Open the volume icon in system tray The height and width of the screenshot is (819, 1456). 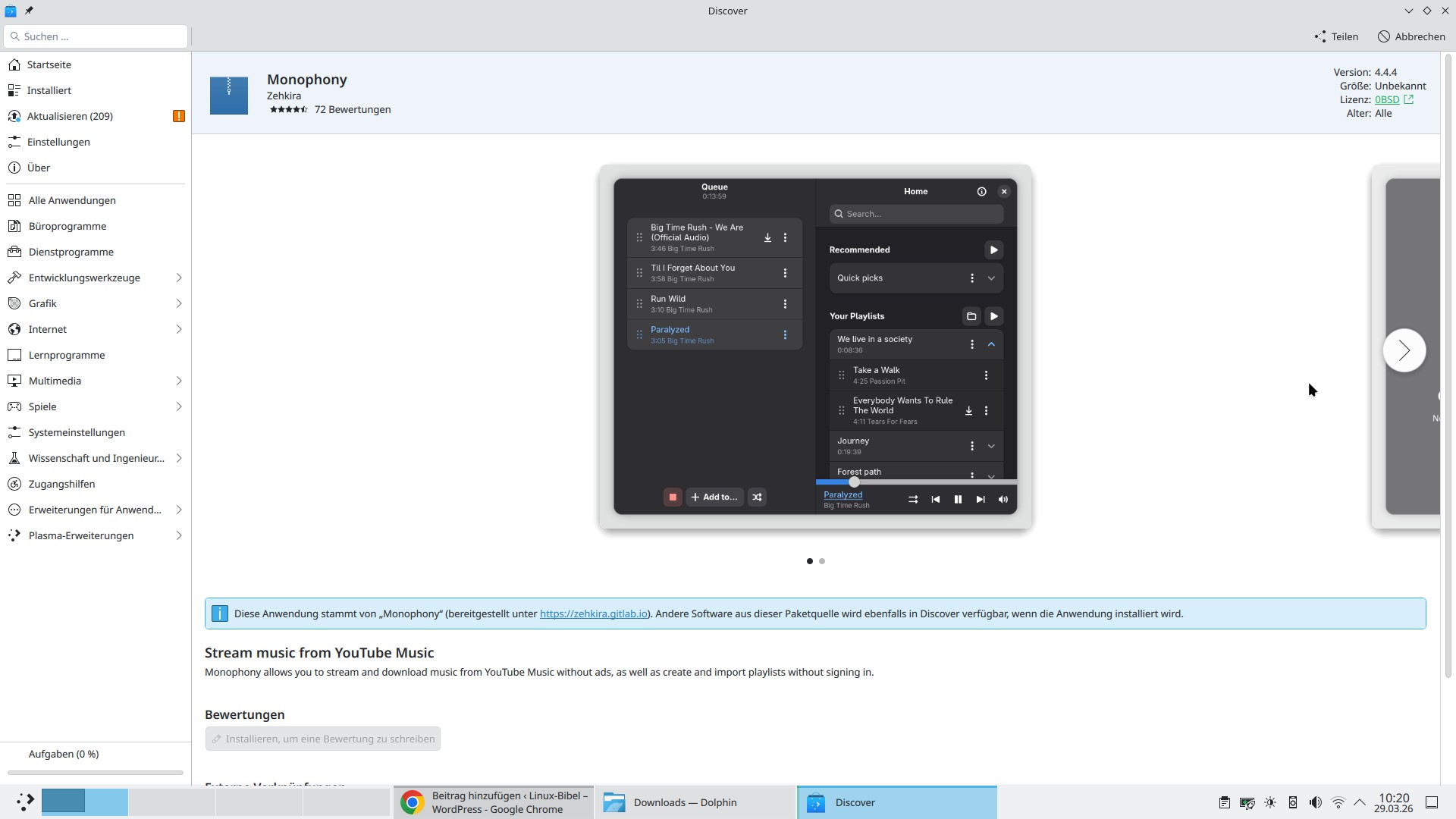click(x=1316, y=802)
